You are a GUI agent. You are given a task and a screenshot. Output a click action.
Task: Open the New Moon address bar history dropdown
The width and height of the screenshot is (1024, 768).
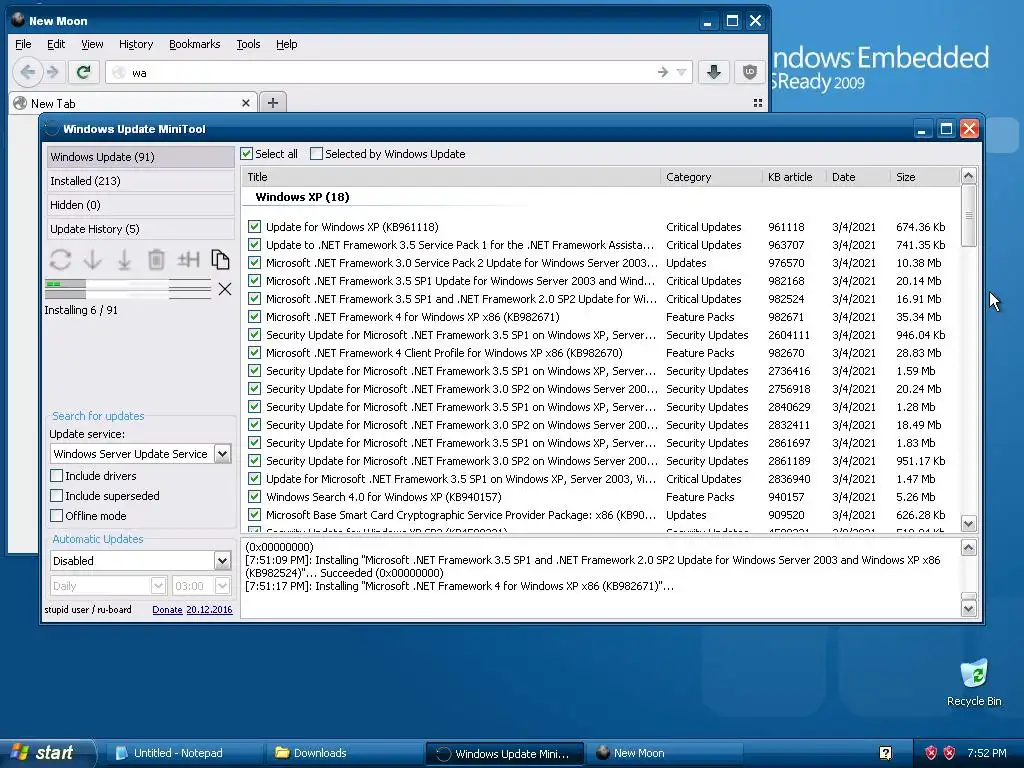(681, 72)
